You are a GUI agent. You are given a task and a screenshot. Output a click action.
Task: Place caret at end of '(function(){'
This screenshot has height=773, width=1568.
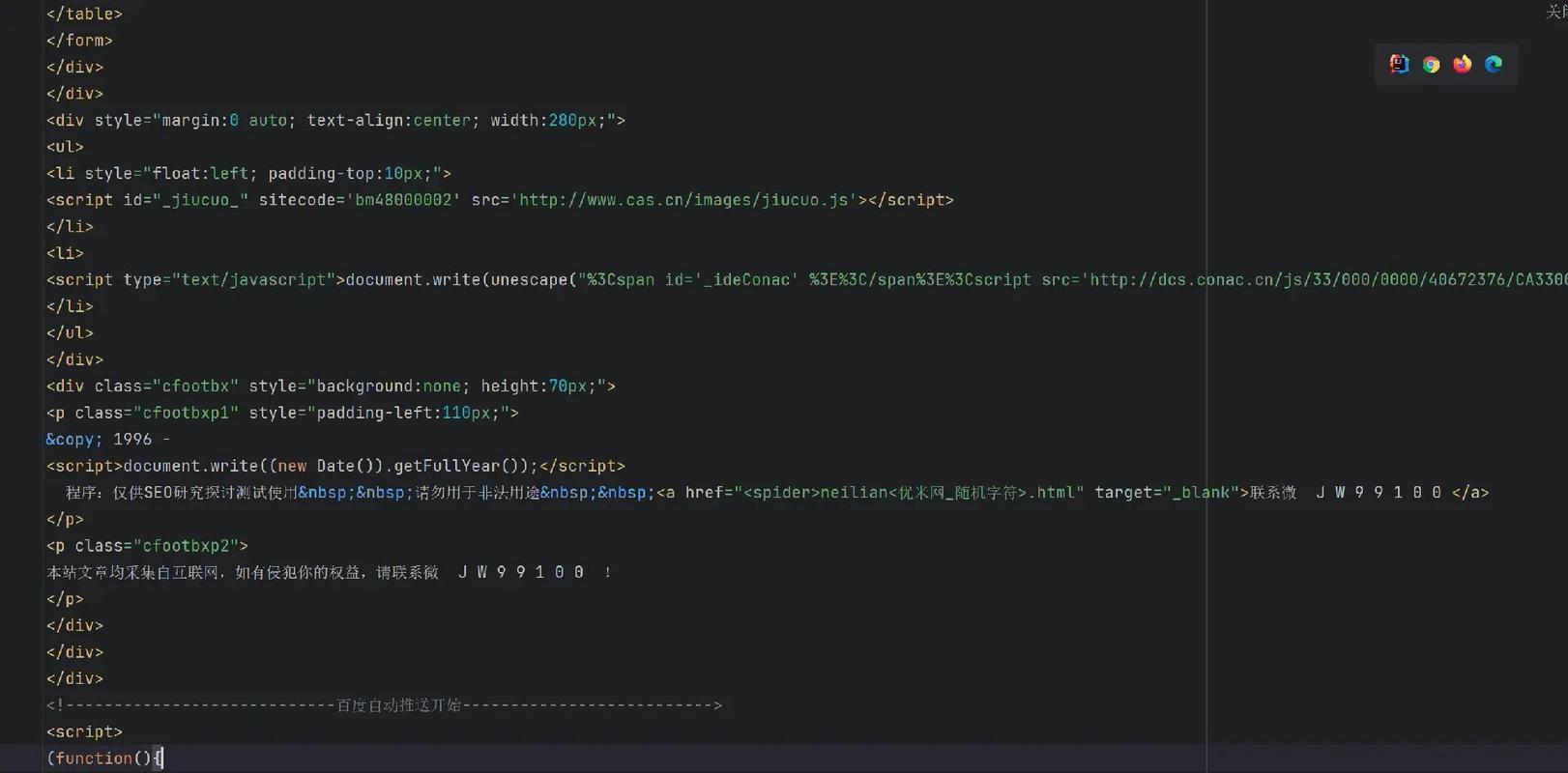pos(162,759)
